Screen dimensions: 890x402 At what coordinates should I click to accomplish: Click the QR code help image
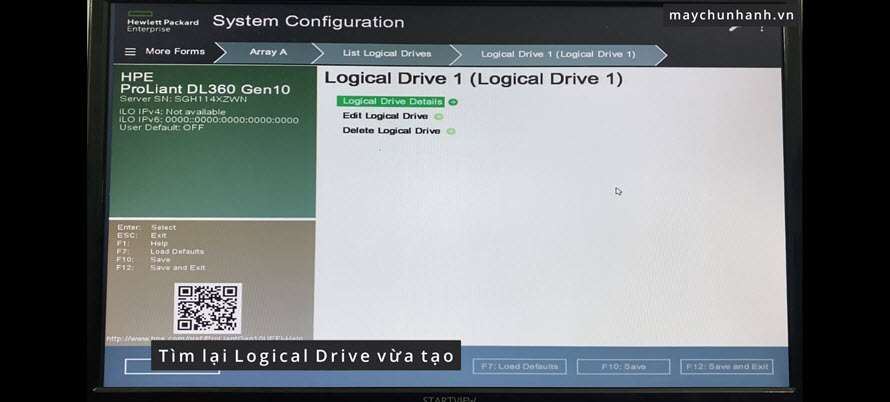(208, 308)
